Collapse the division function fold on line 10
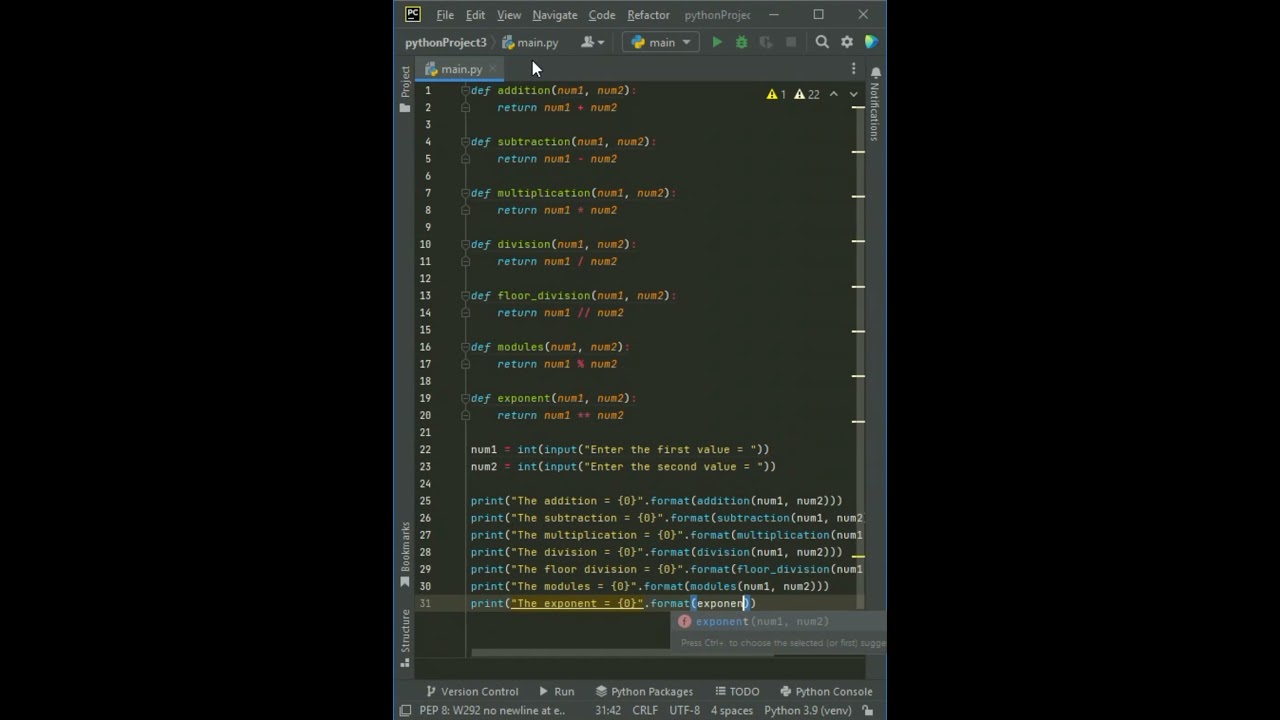This screenshot has width=1280, height=720. (465, 244)
